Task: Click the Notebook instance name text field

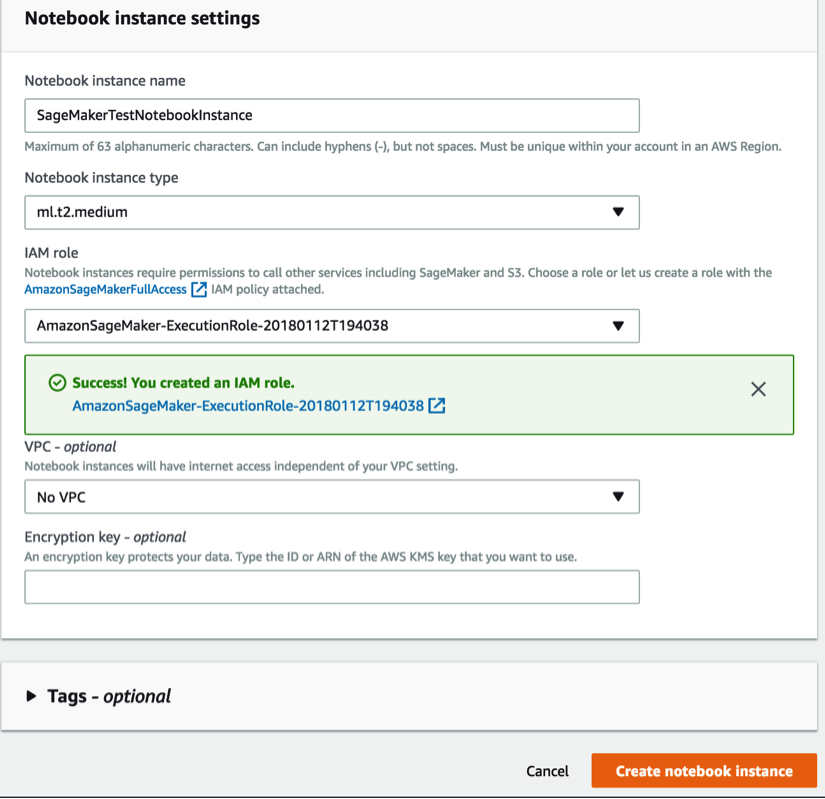Action: (332, 116)
